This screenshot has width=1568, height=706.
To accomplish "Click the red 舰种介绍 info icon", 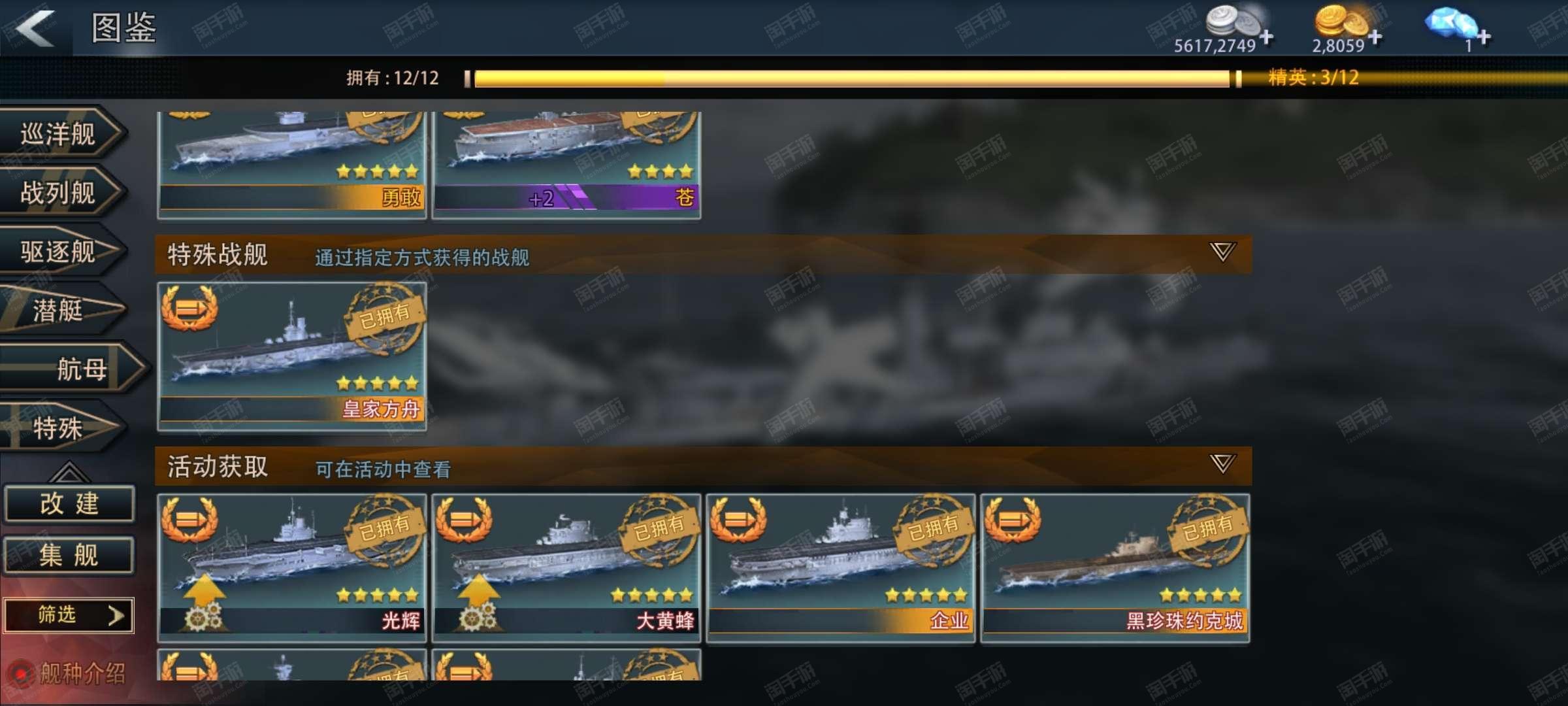I will point(21,673).
